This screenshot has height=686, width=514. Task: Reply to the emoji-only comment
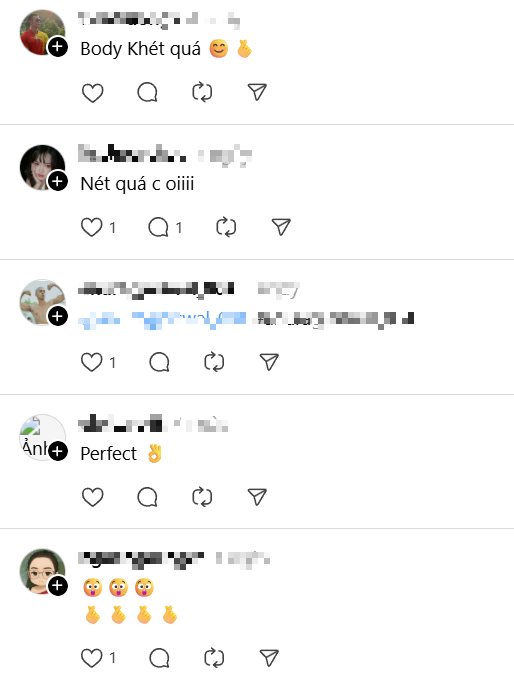(x=159, y=658)
